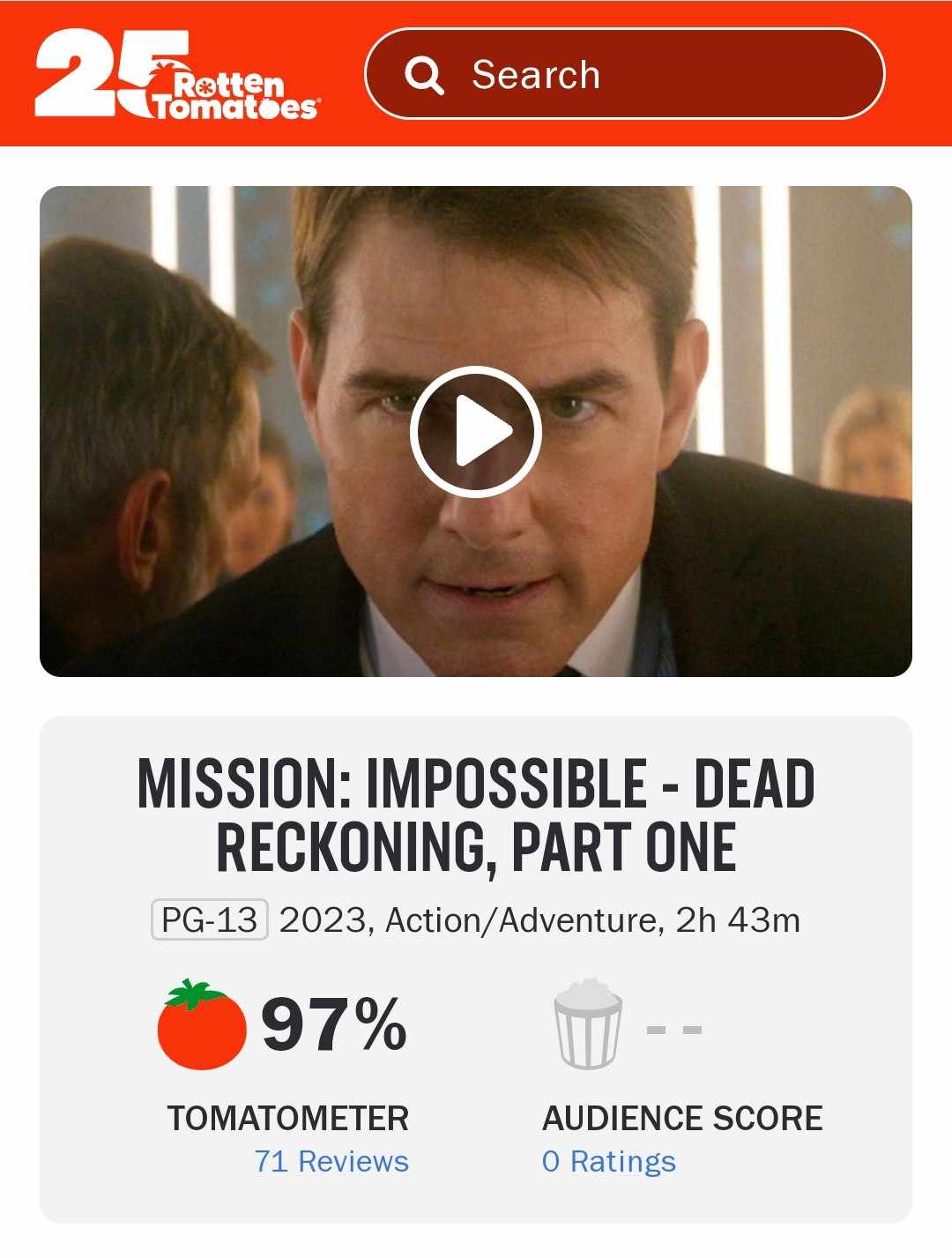
Task: Tap the PG-13 rating badge
Action: click(210, 920)
